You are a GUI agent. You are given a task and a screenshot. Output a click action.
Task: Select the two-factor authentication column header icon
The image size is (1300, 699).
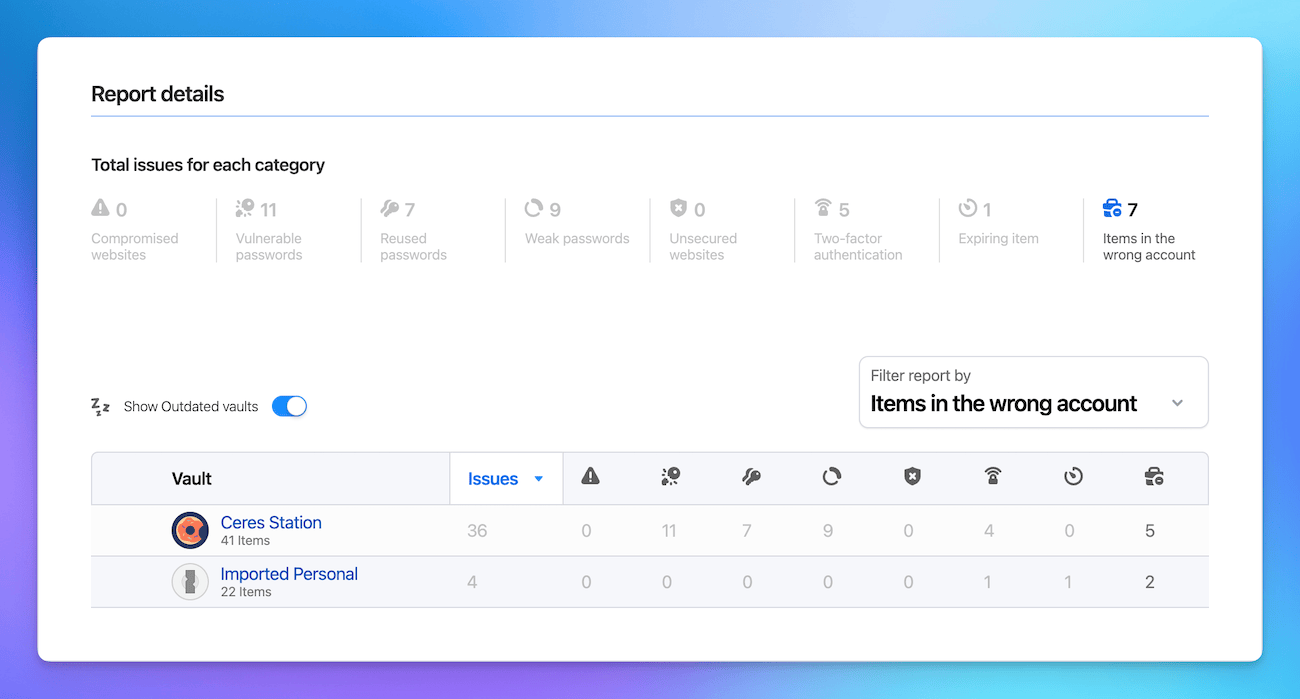(x=993, y=477)
